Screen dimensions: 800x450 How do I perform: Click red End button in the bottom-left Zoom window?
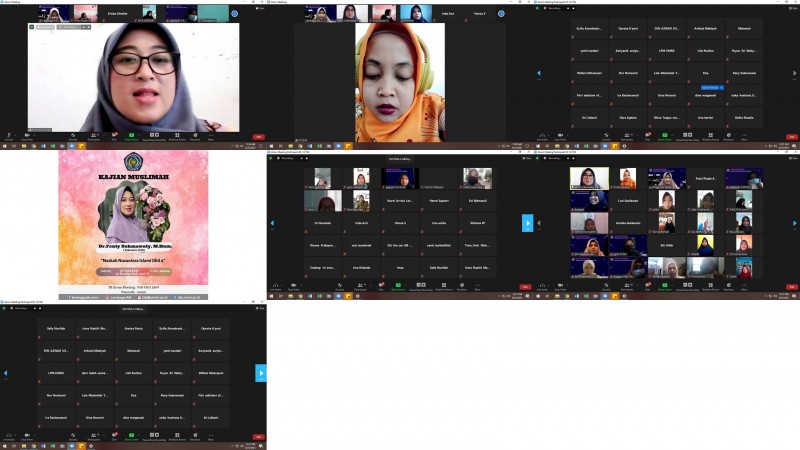pos(258,436)
